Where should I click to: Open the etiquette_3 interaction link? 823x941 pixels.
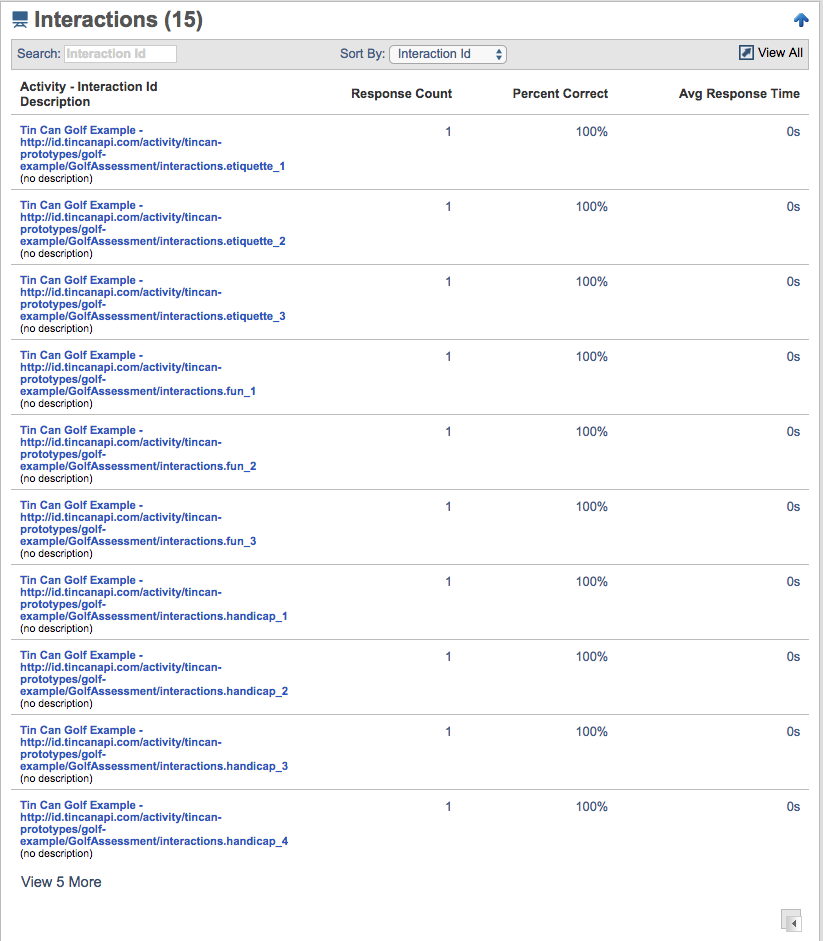152,298
